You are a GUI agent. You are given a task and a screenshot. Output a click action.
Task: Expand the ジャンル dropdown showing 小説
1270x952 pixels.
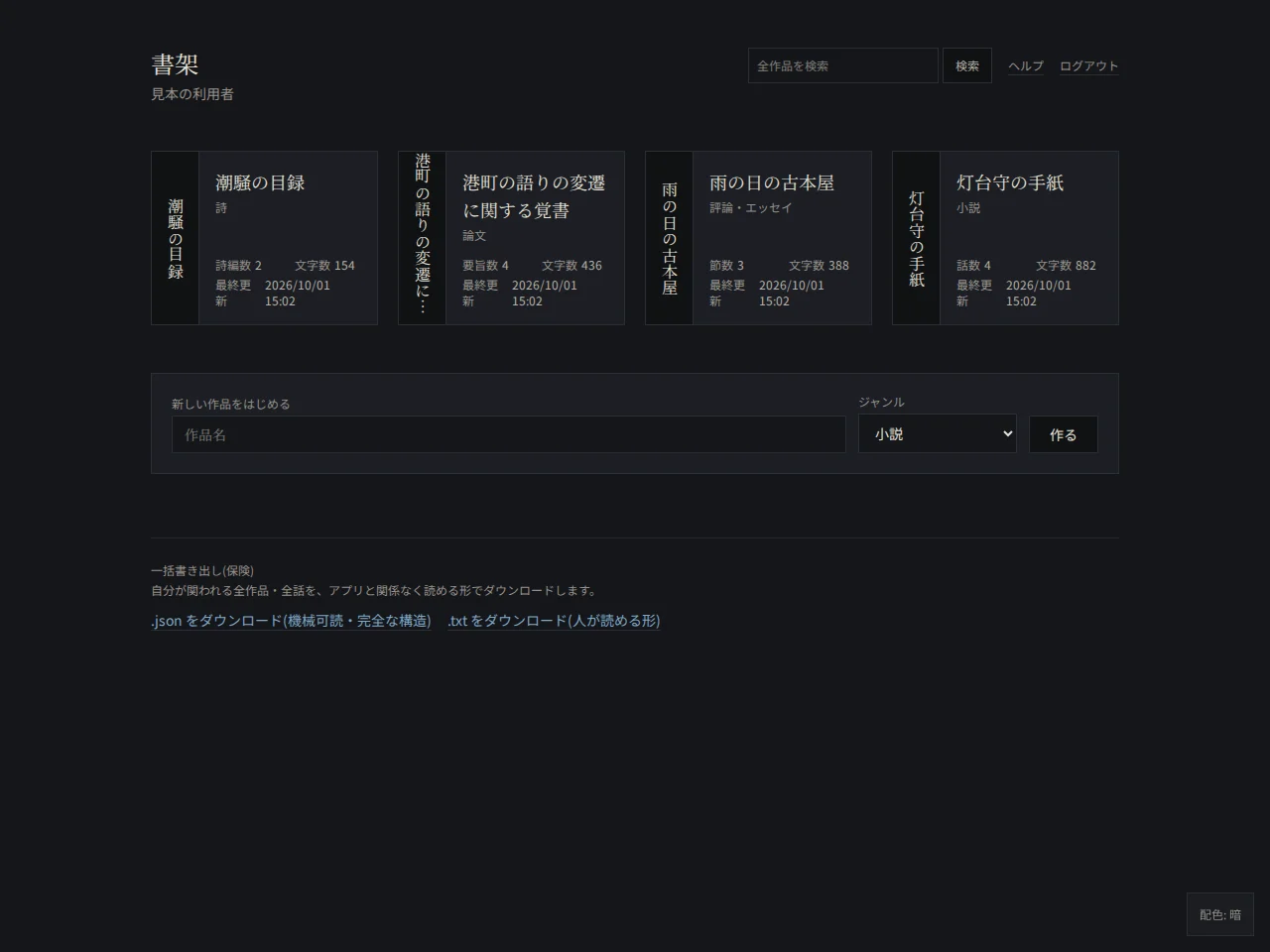pyautogui.click(x=938, y=433)
